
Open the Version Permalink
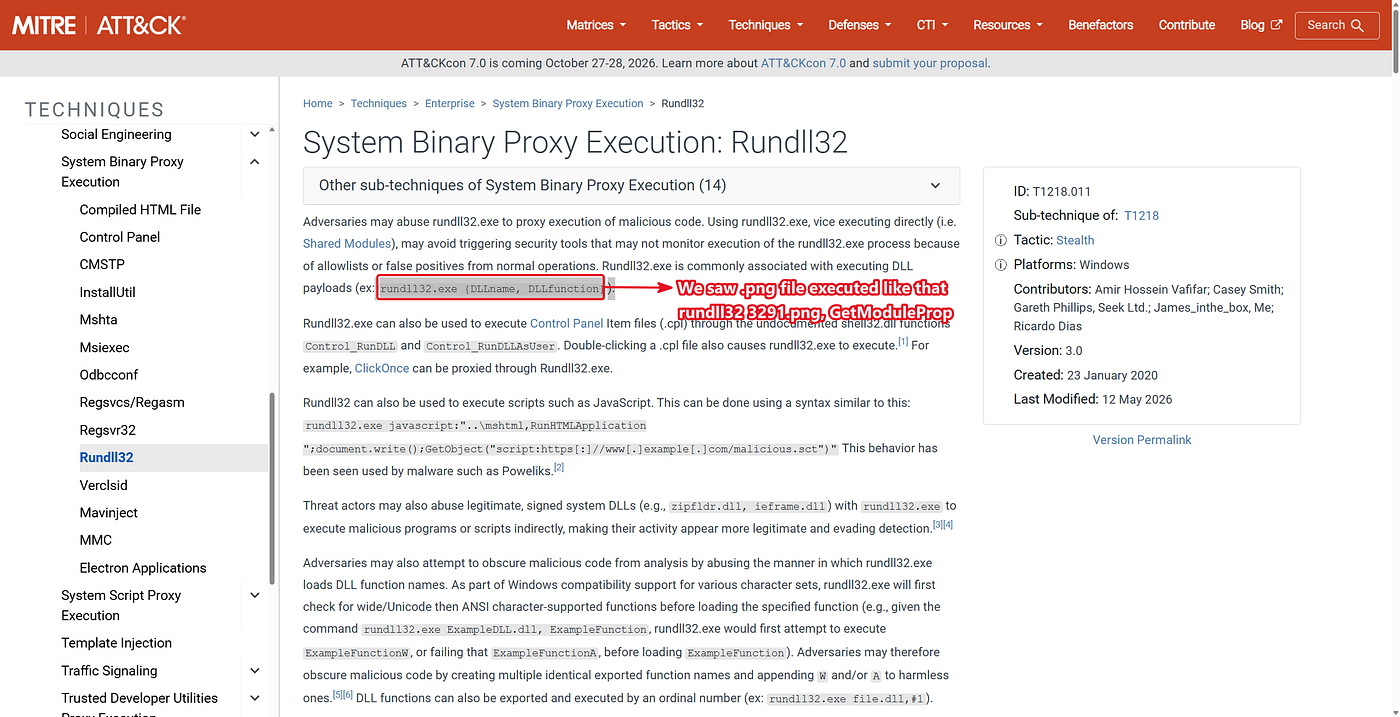[x=1142, y=440]
